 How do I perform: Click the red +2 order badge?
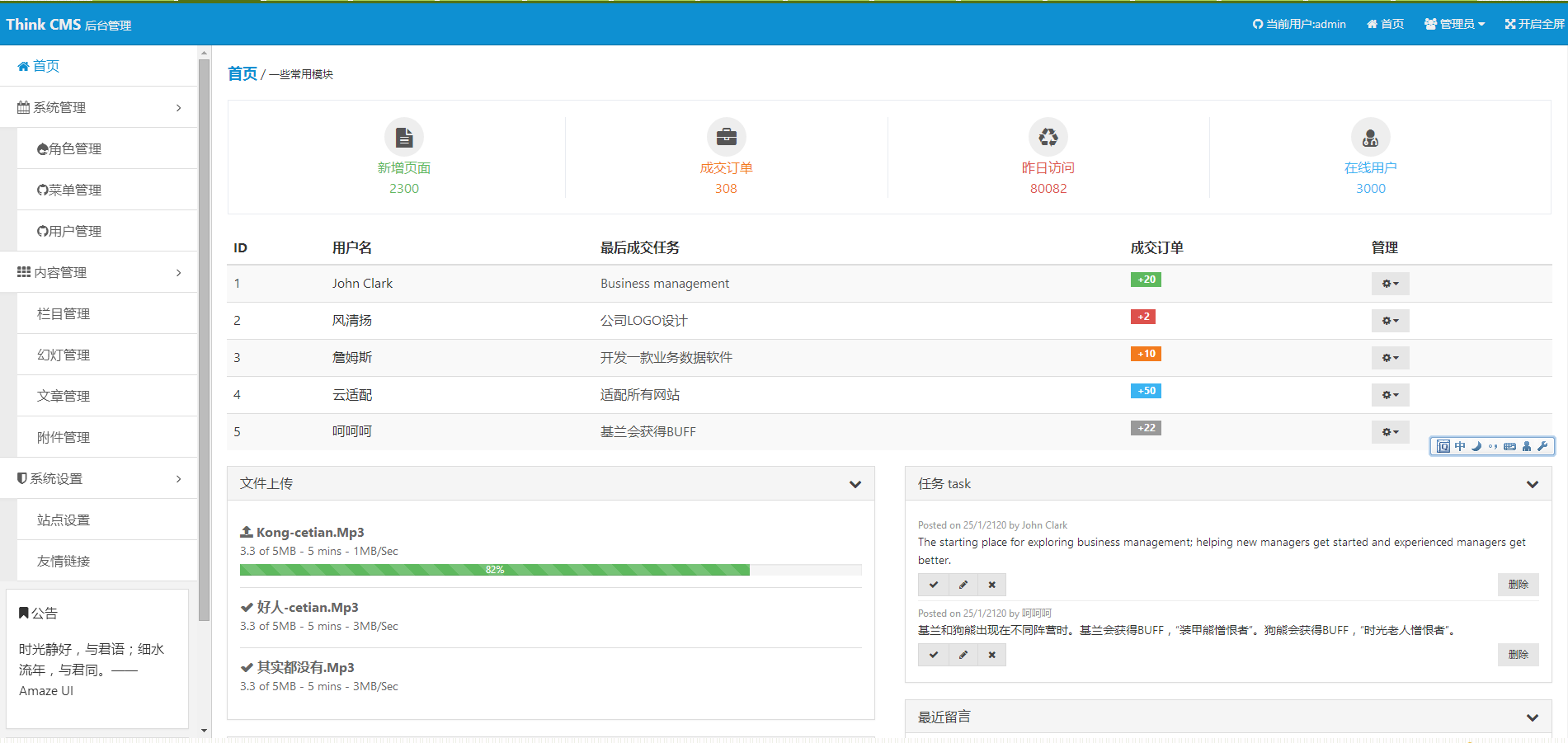pos(1143,317)
